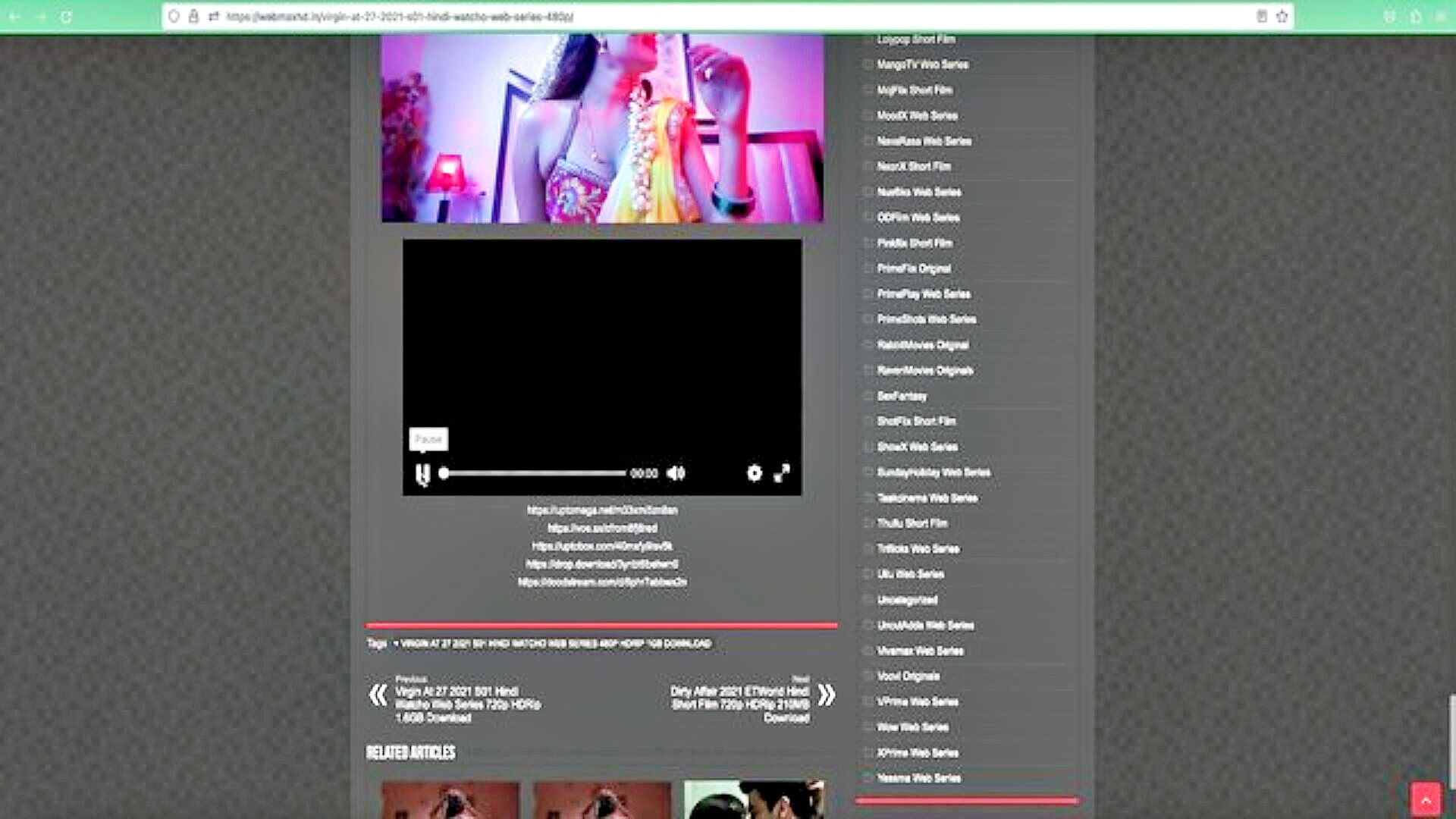Viewport: 1456px width, 819px height.
Task: Click the browser reload icon
Action: click(66, 17)
